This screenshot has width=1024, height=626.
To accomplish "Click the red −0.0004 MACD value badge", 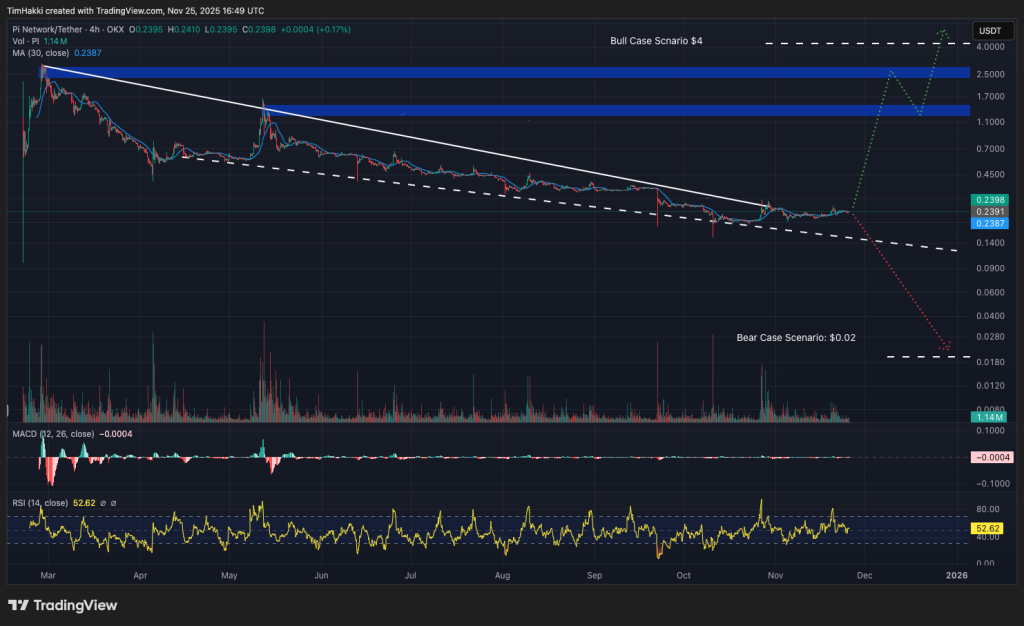I will tap(991, 456).
